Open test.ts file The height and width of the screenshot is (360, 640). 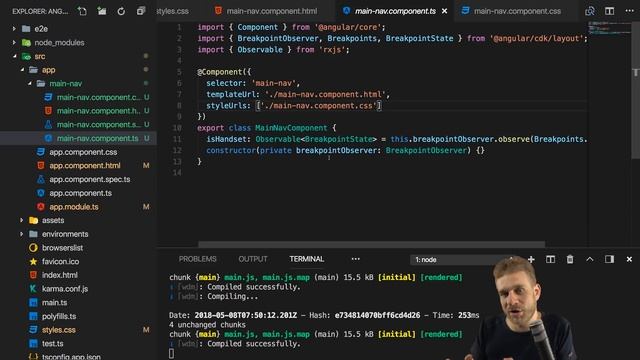[52, 344]
